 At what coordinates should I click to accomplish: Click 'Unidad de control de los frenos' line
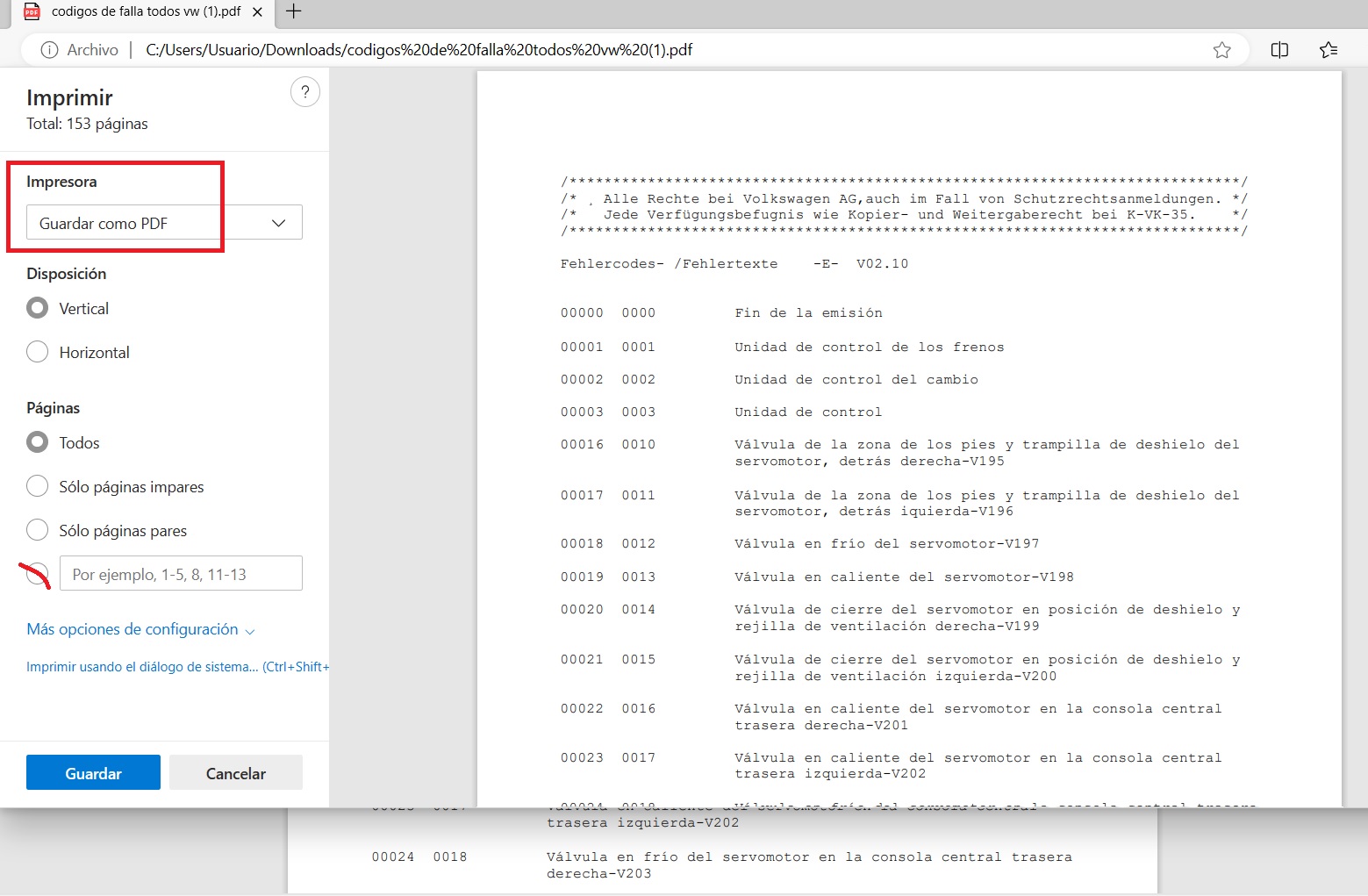pos(869,348)
